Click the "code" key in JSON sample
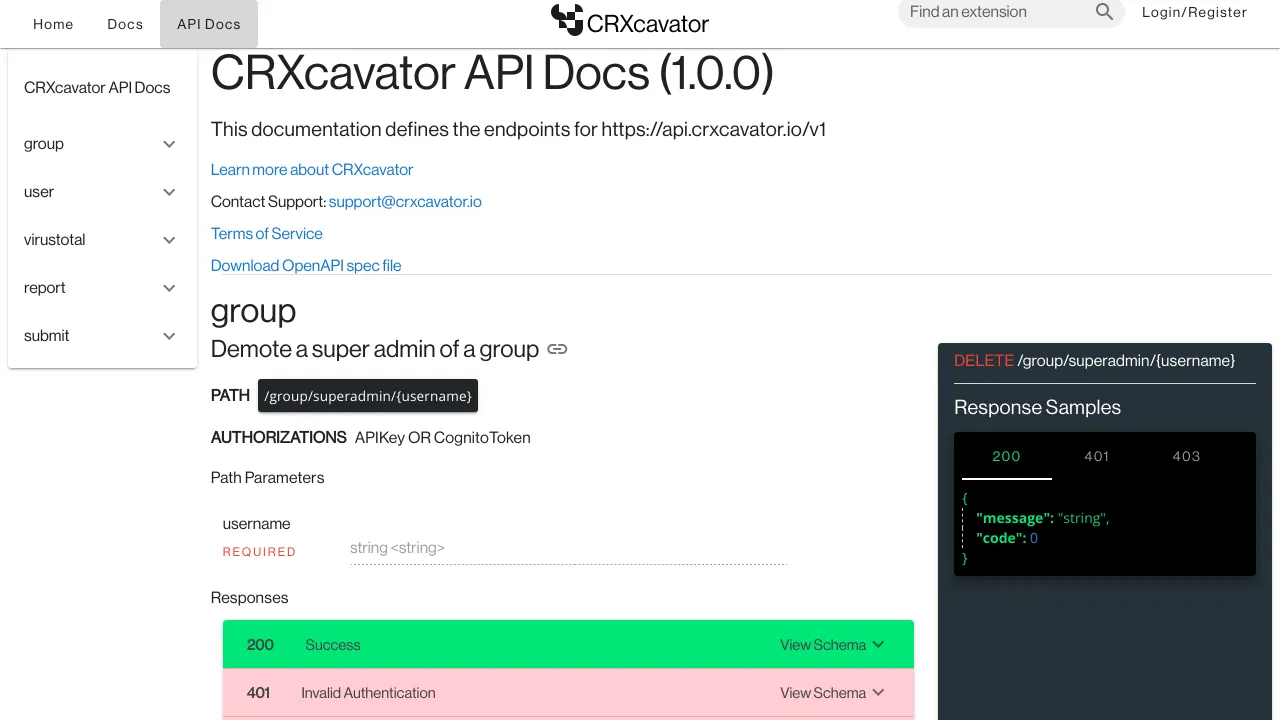 coord(1001,538)
